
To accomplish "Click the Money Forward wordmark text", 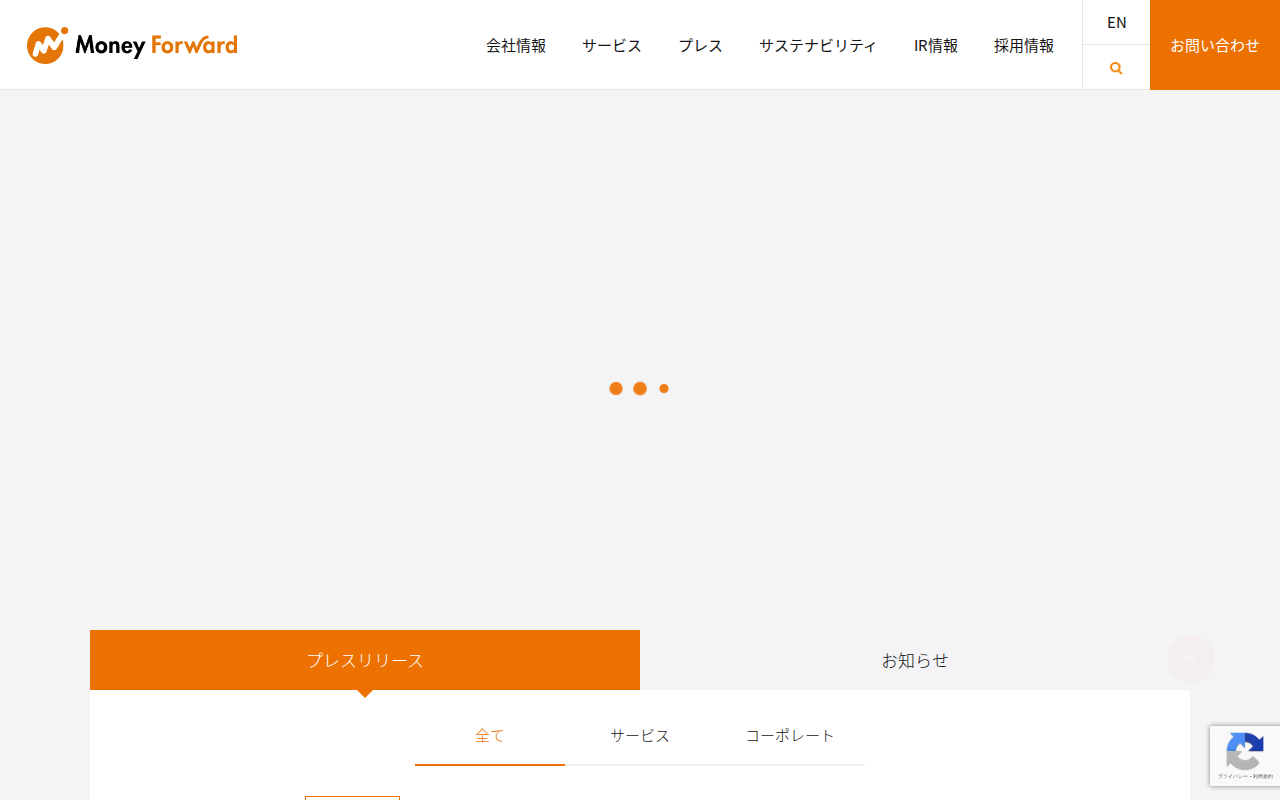I will [156, 46].
